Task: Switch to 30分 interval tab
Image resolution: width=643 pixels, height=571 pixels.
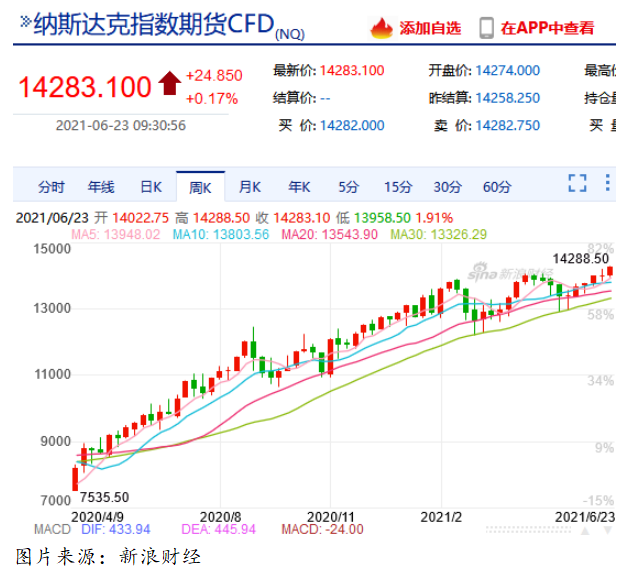Action: [x=448, y=187]
